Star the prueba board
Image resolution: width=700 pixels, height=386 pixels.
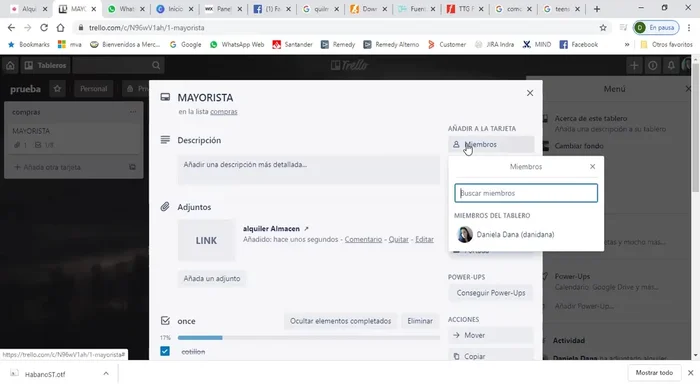click(x=57, y=89)
